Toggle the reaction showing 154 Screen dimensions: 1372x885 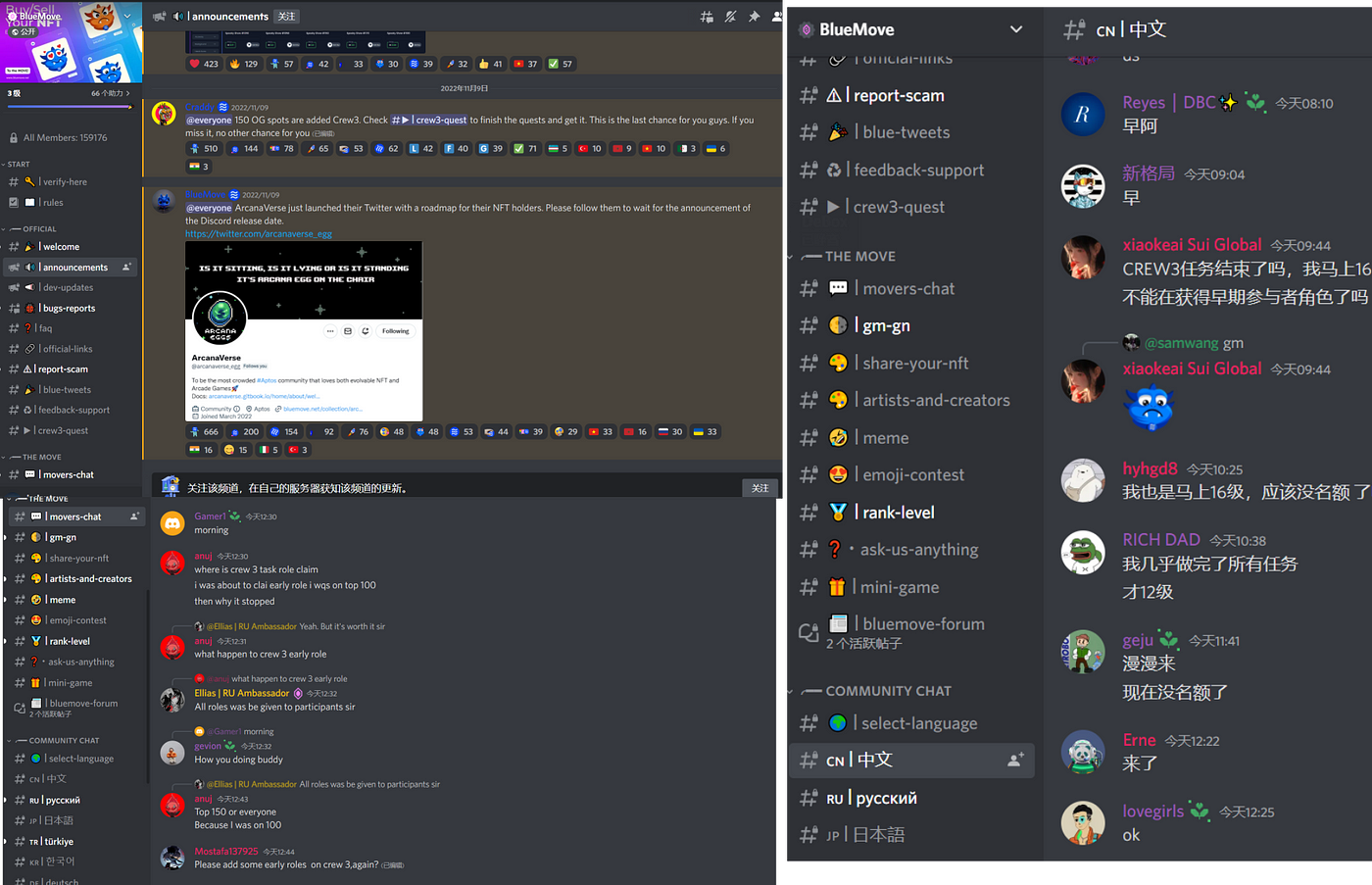click(x=284, y=431)
